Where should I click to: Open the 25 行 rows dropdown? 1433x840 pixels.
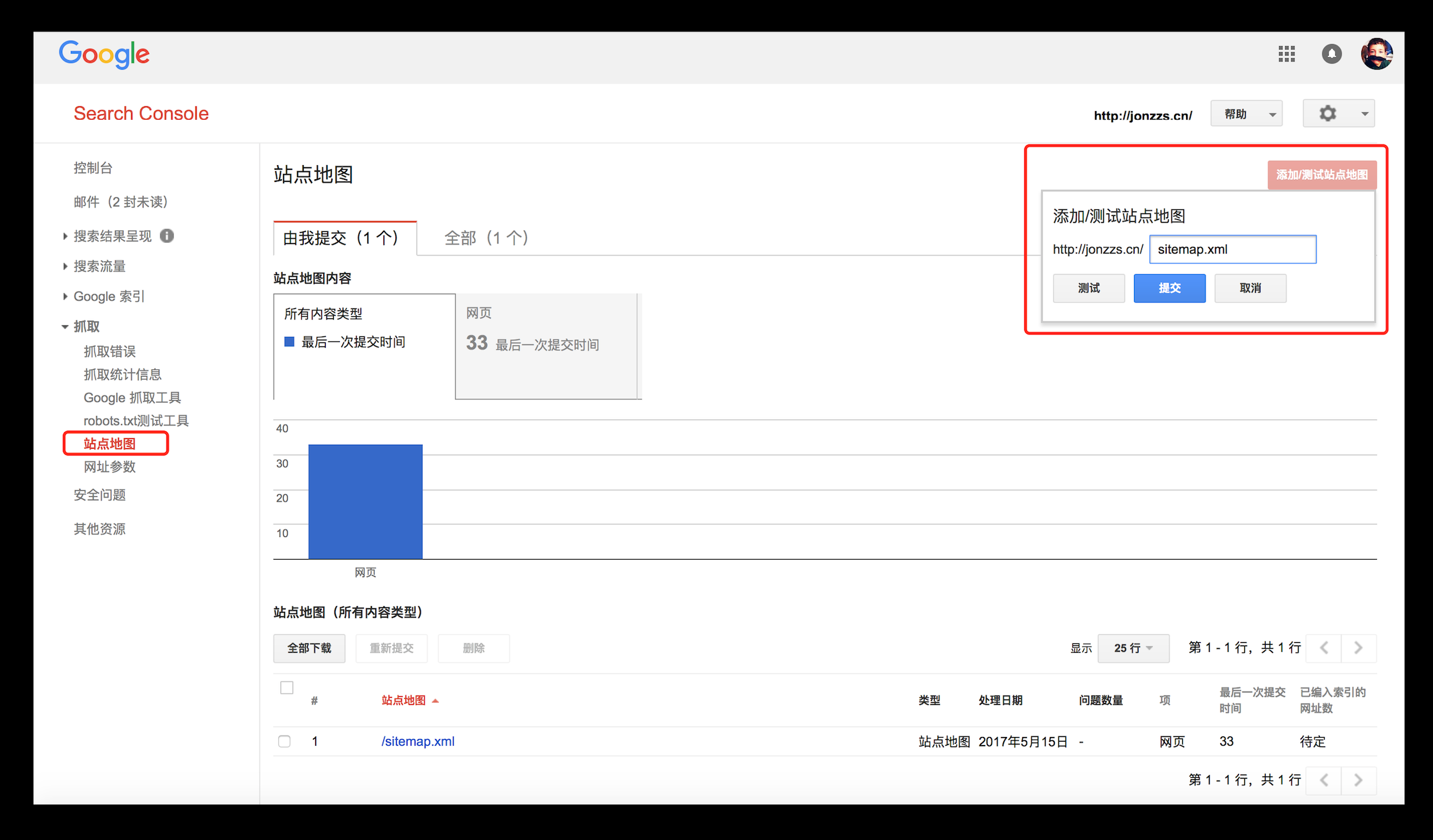click(x=1133, y=648)
